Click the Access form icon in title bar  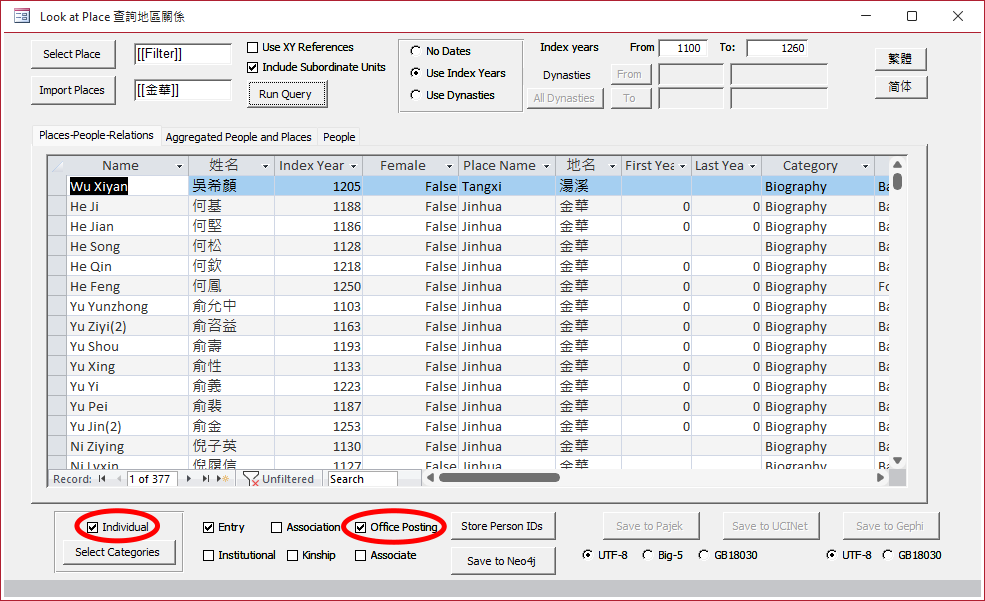pyautogui.click(x=21, y=16)
